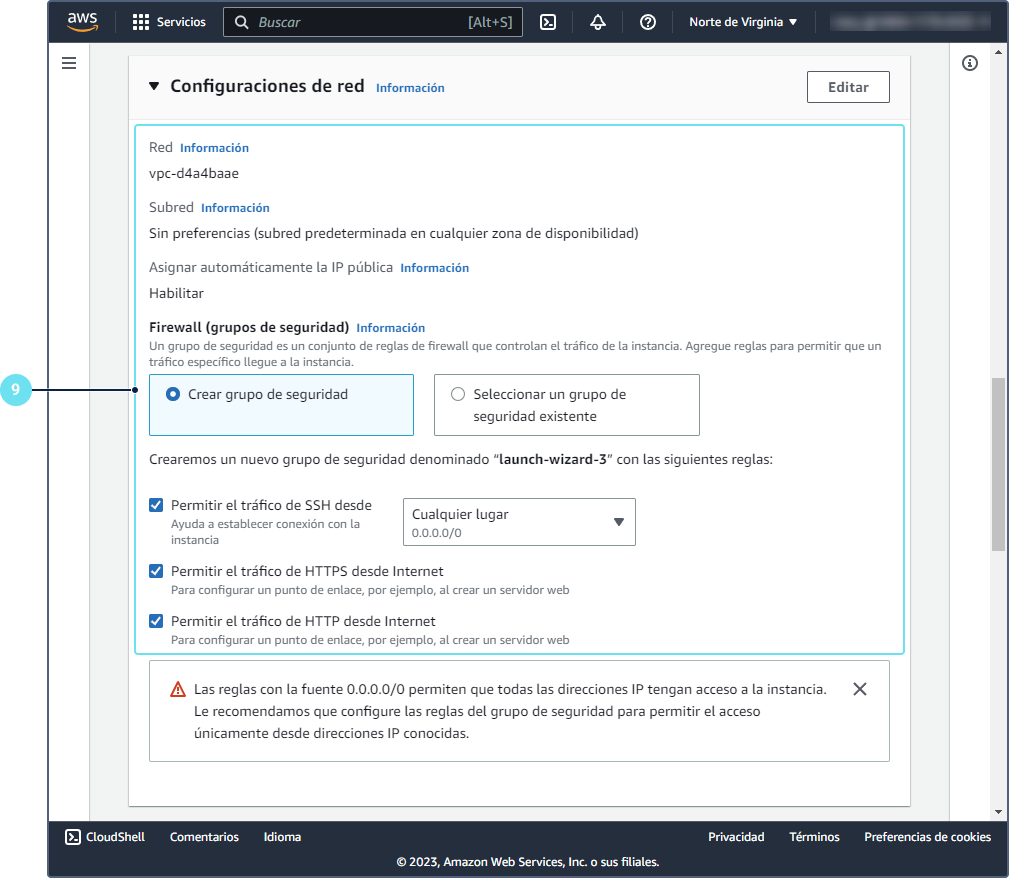Click the vertical scrollbar thumb
The image size is (1009, 878).
pos(998,464)
